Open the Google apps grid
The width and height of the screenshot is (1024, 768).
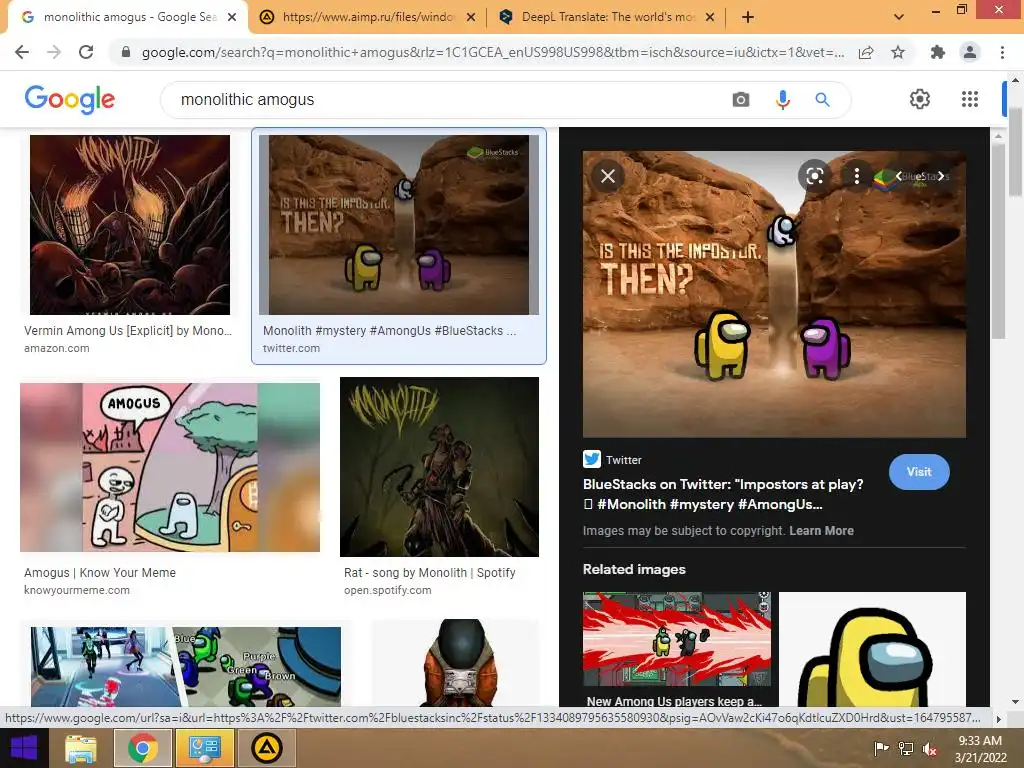click(x=970, y=99)
